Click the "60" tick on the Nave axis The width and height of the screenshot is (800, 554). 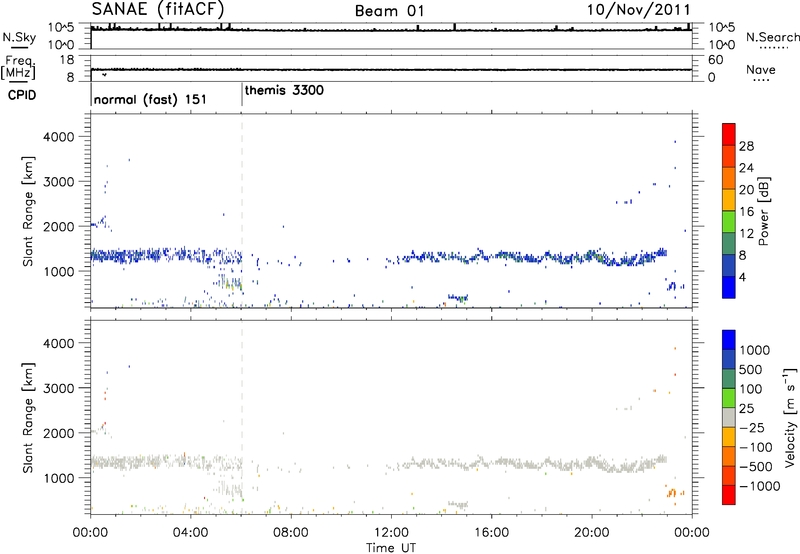tap(715, 60)
